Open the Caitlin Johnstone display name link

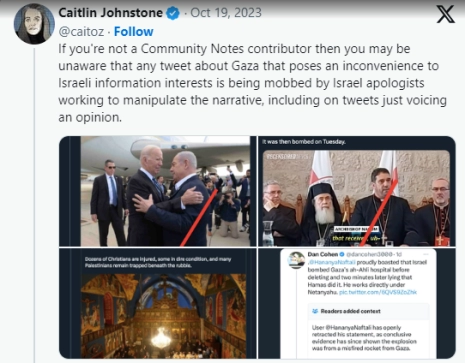(110, 13)
